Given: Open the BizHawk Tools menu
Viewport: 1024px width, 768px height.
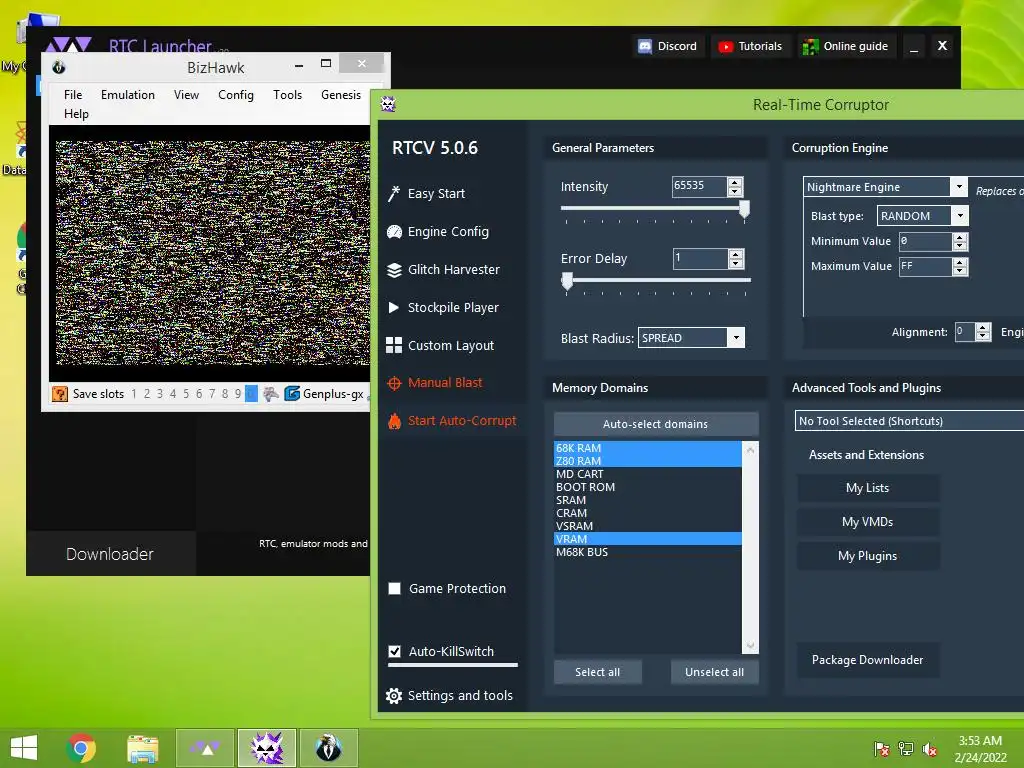Looking at the screenshot, I should (287, 95).
